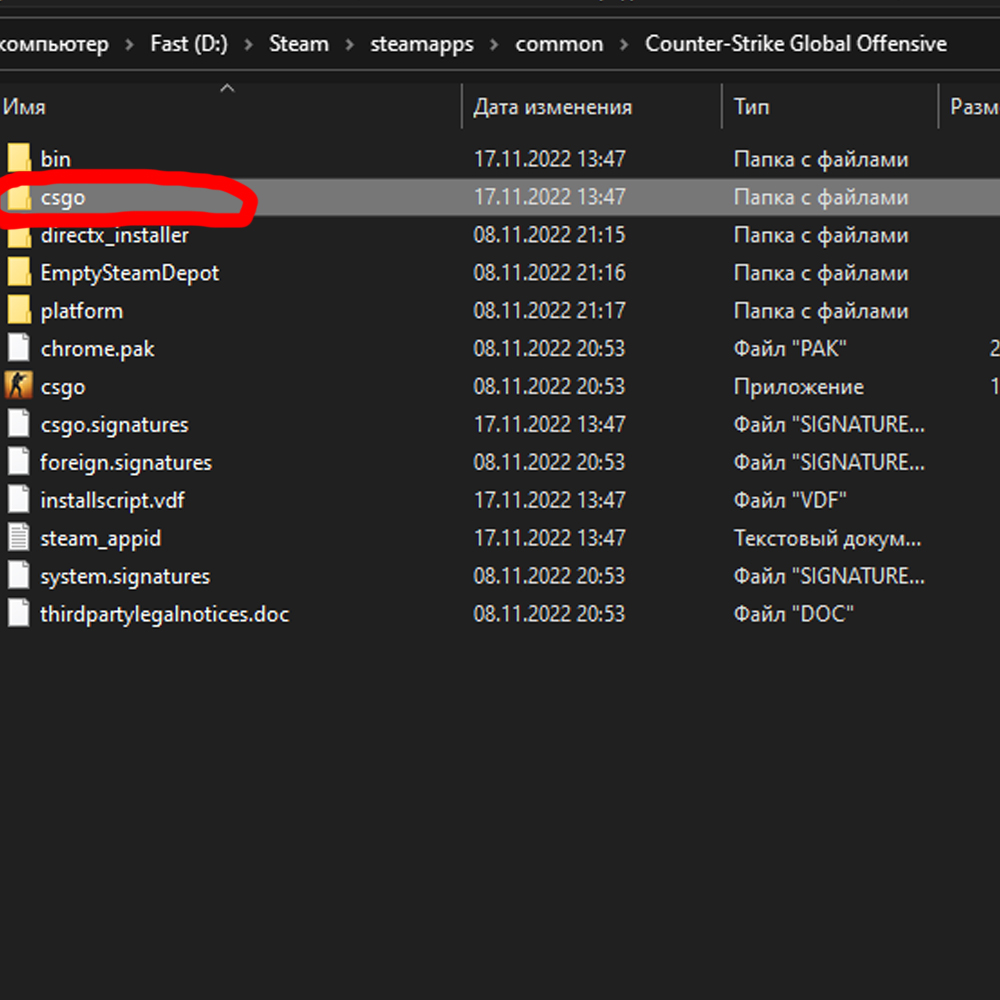Select installscript.vdf file name

pos(112,501)
